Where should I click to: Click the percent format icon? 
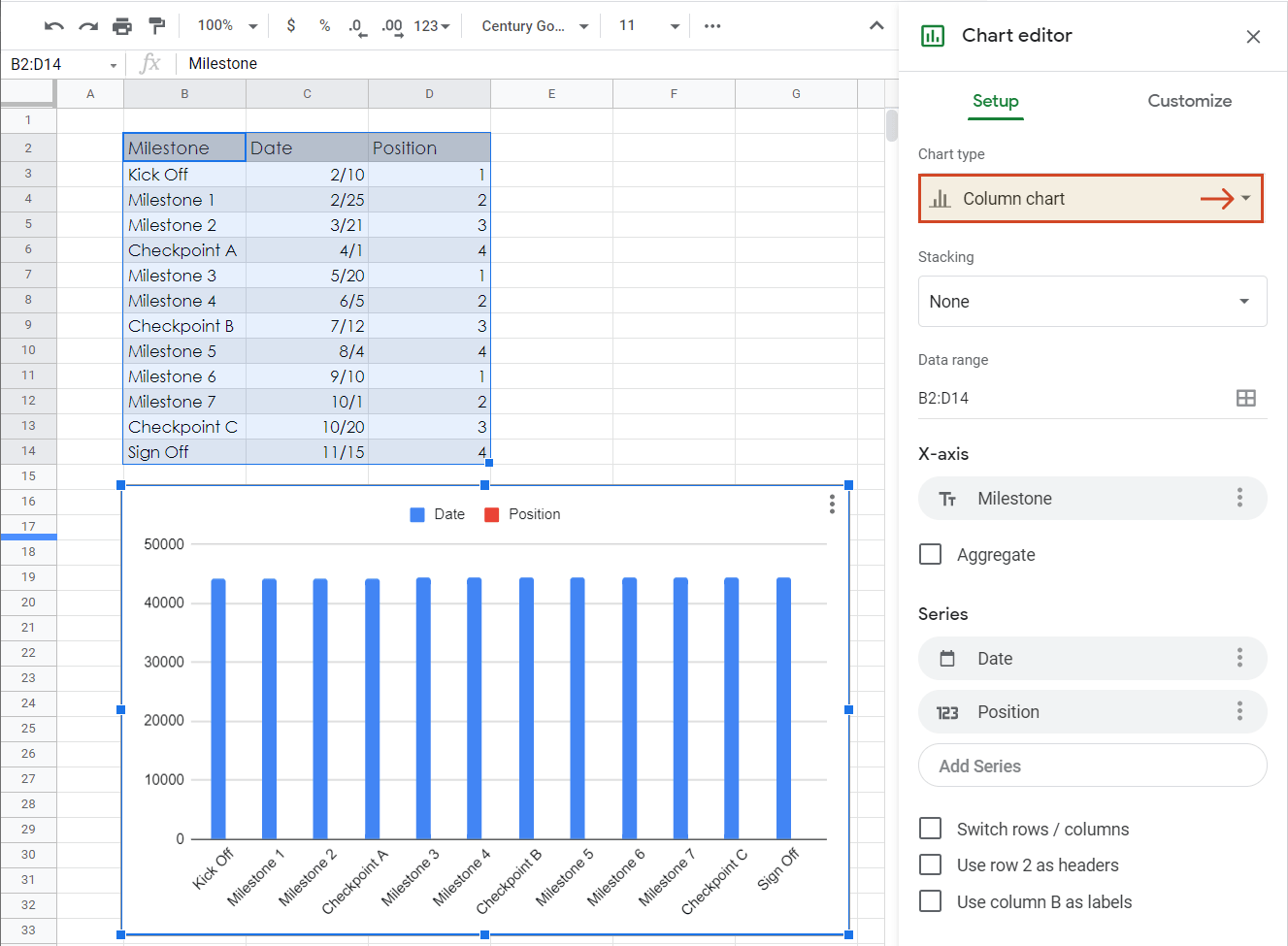tap(324, 25)
